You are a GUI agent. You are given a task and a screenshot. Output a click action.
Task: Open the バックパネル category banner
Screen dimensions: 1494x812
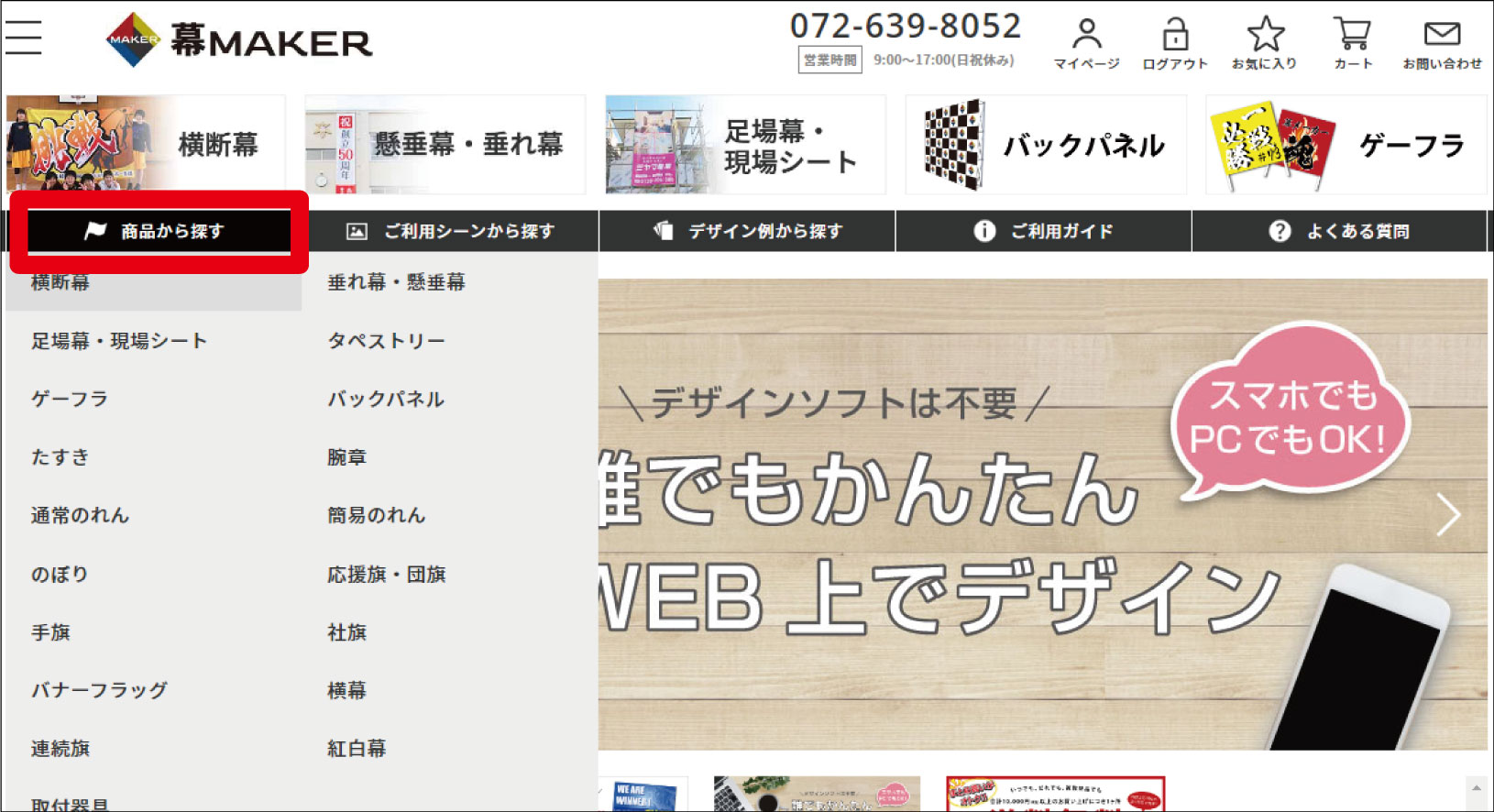[x=1046, y=145]
